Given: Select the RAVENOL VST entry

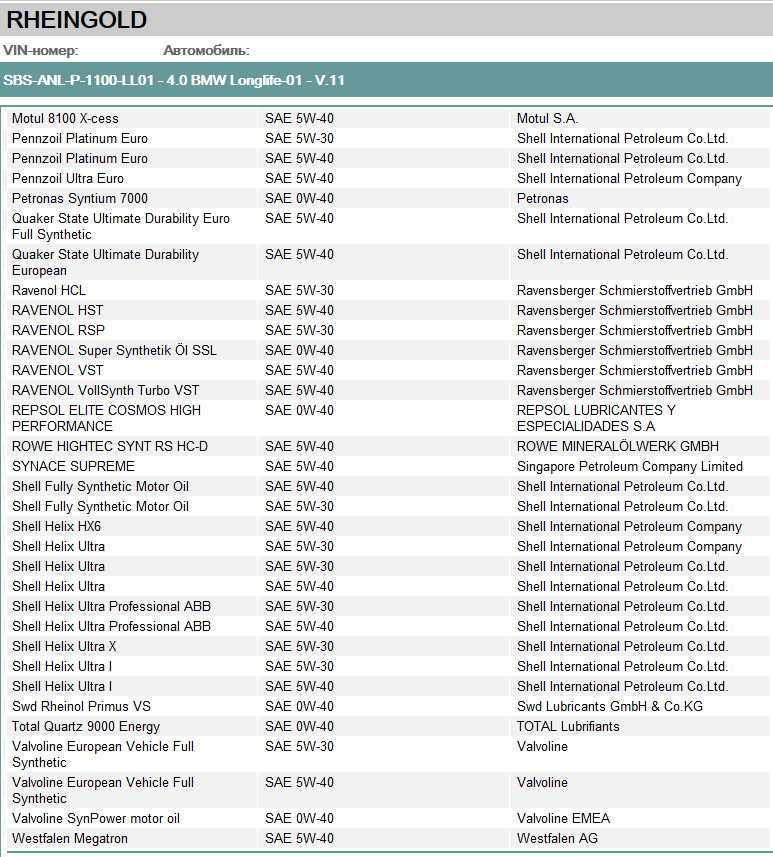Looking at the screenshot, I should pos(57,371).
